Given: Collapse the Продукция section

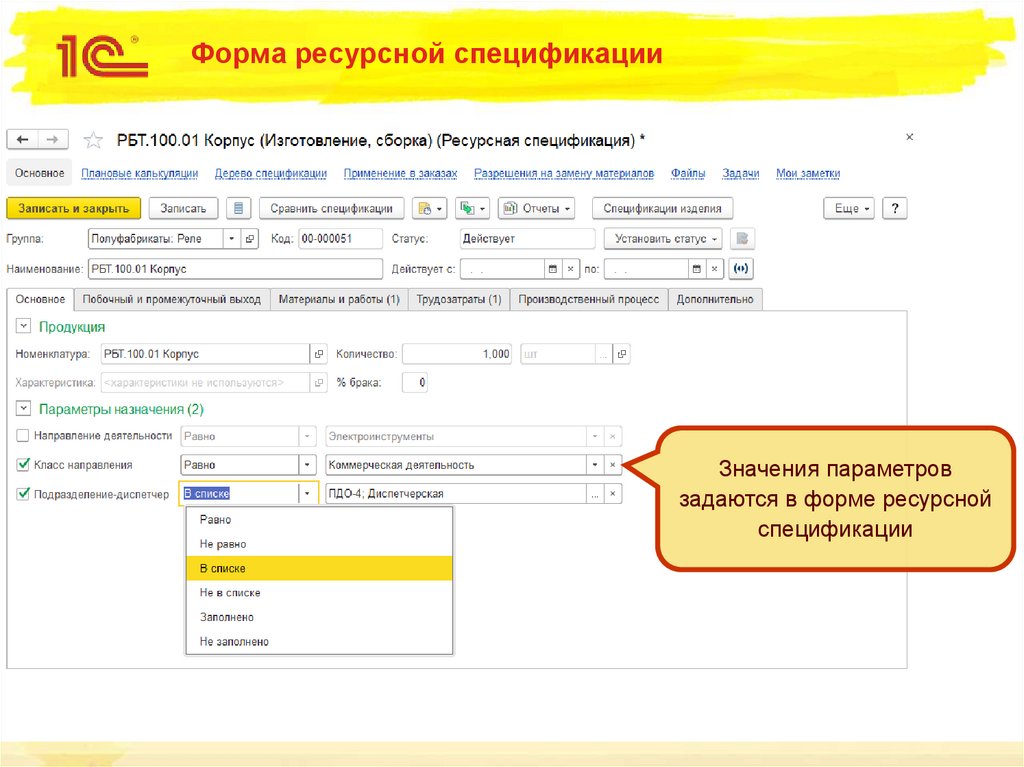Looking at the screenshot, I should tap(21, 326).
